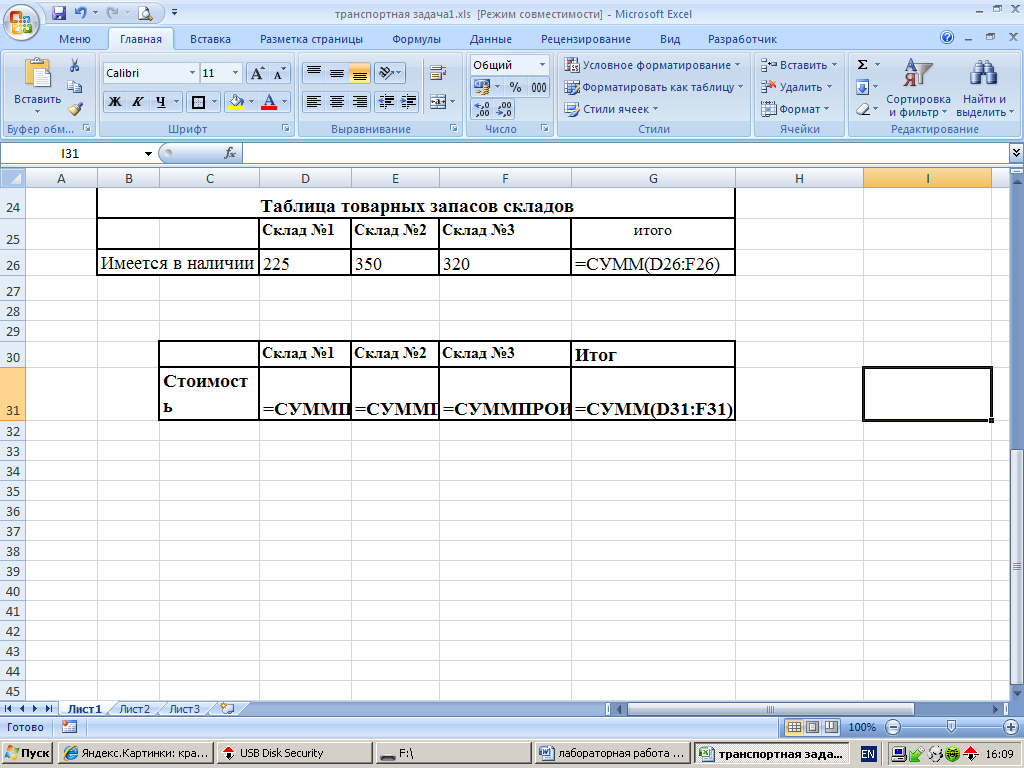This screenshot has height=768, width=1024.
Task: Align text right
Action: (359, 102)
